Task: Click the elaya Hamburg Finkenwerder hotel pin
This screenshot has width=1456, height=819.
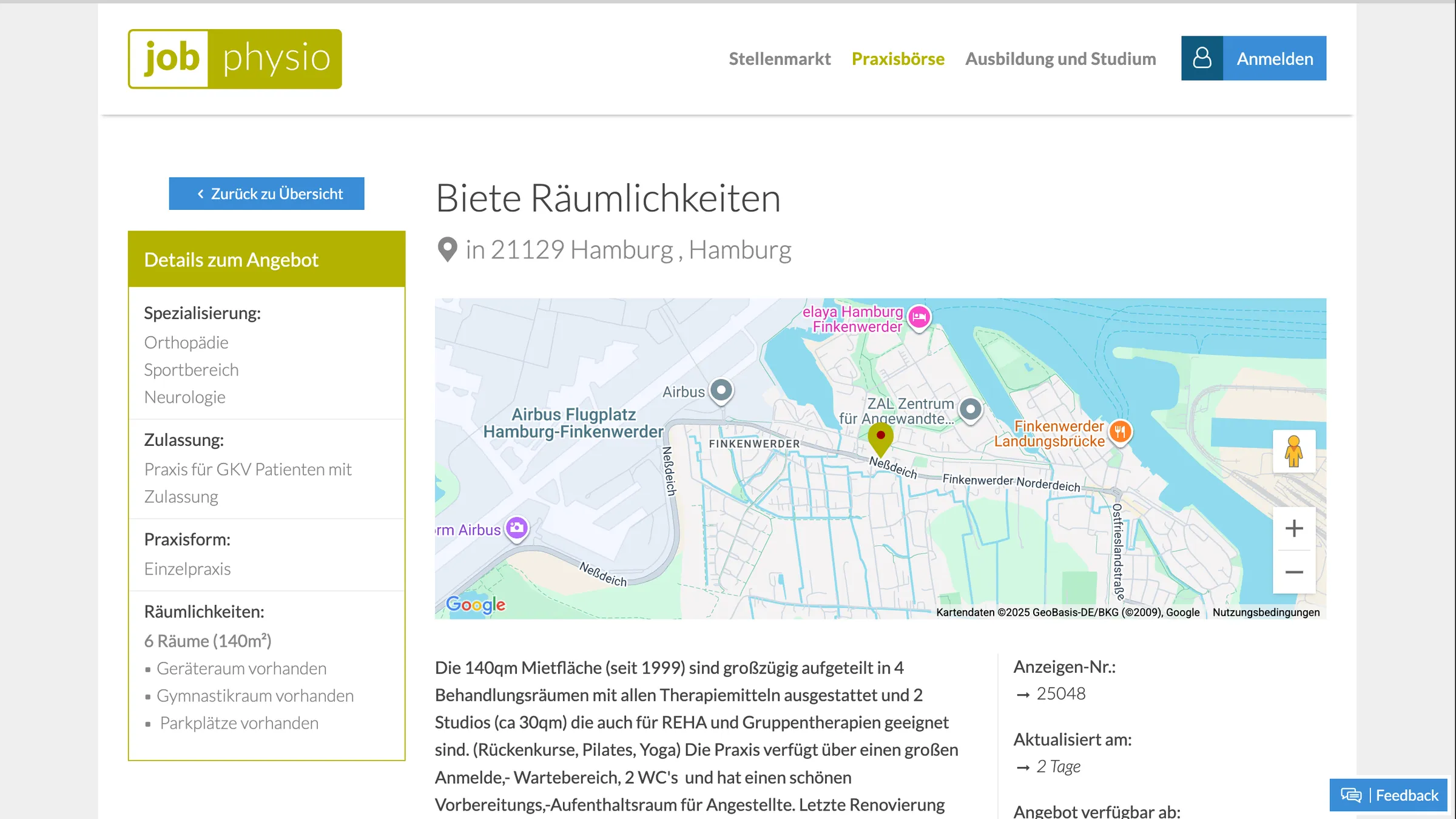Action: pyautogui.click(x=920, y=317)
